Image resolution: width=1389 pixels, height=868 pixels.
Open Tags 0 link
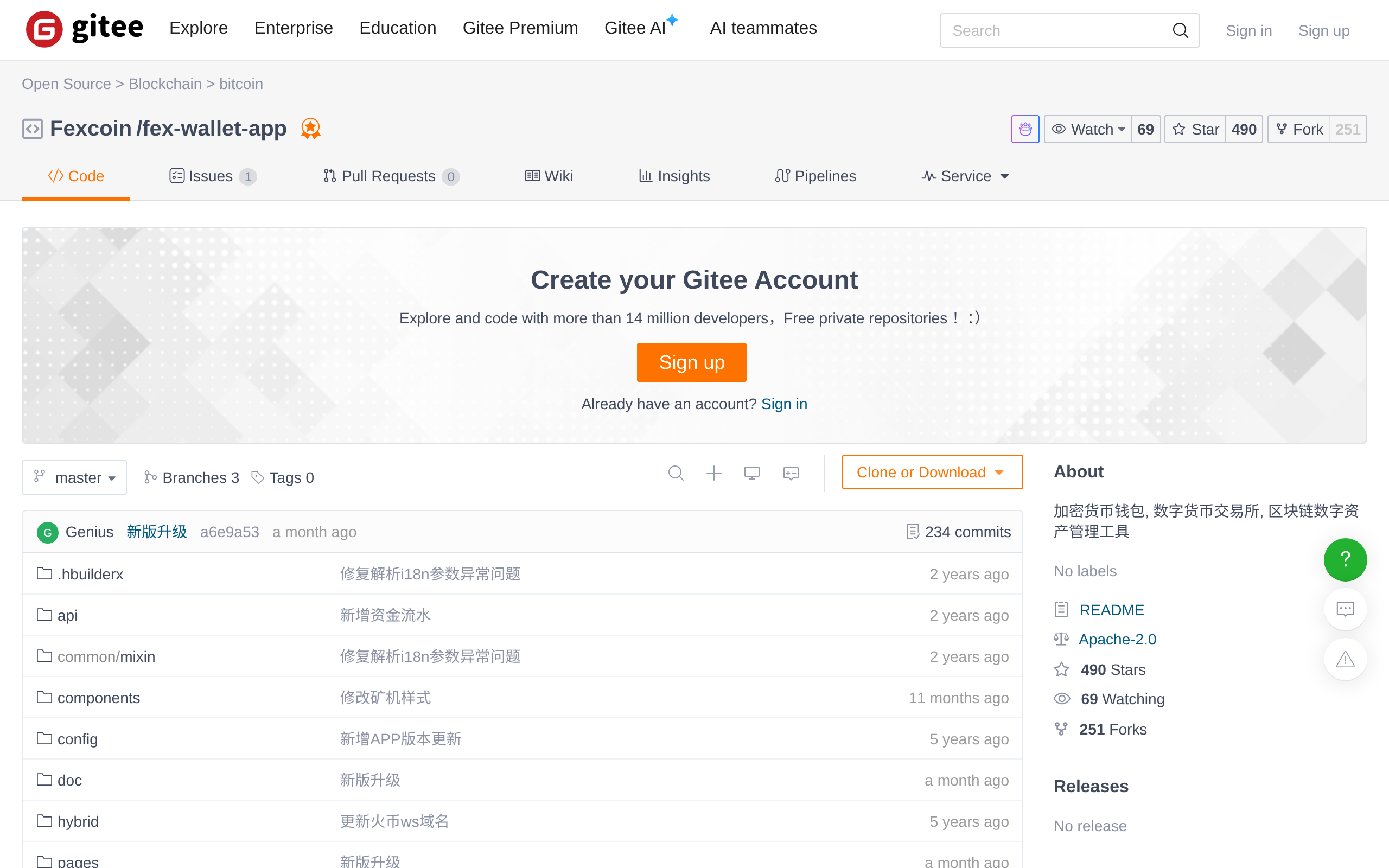(283, 477)
